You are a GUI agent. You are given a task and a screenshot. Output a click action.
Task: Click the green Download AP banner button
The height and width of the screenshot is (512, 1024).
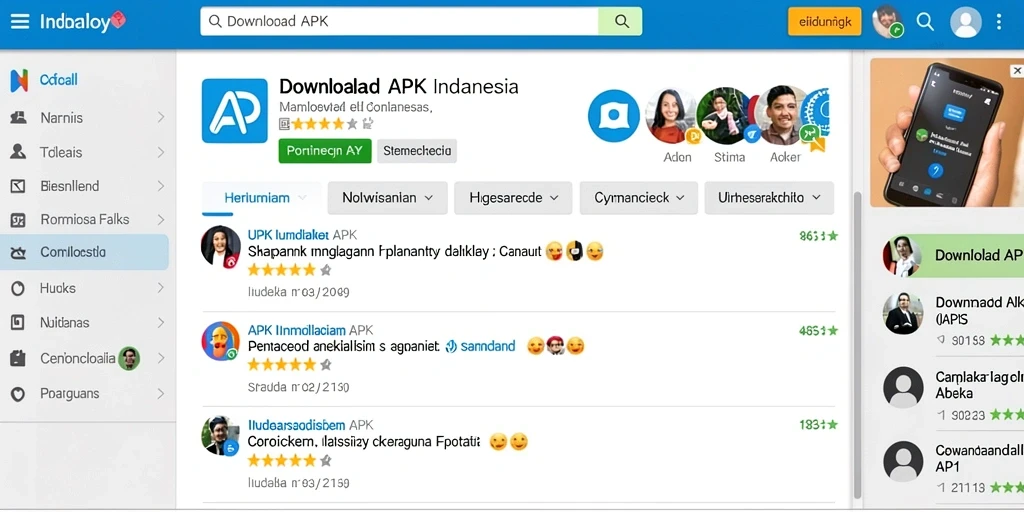point(953,255)
